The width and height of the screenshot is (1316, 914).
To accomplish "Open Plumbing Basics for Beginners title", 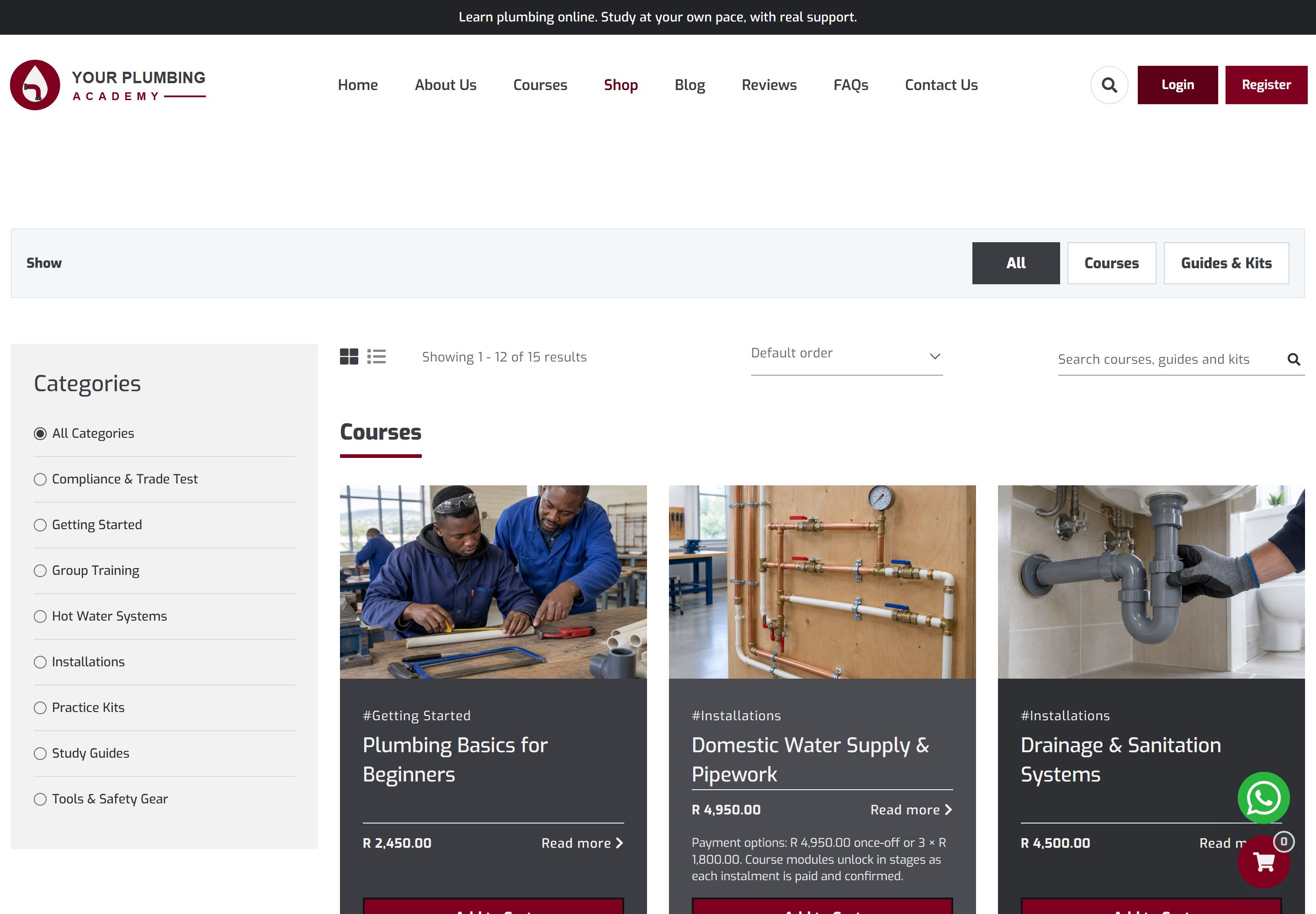I will [x=455, y=760].
